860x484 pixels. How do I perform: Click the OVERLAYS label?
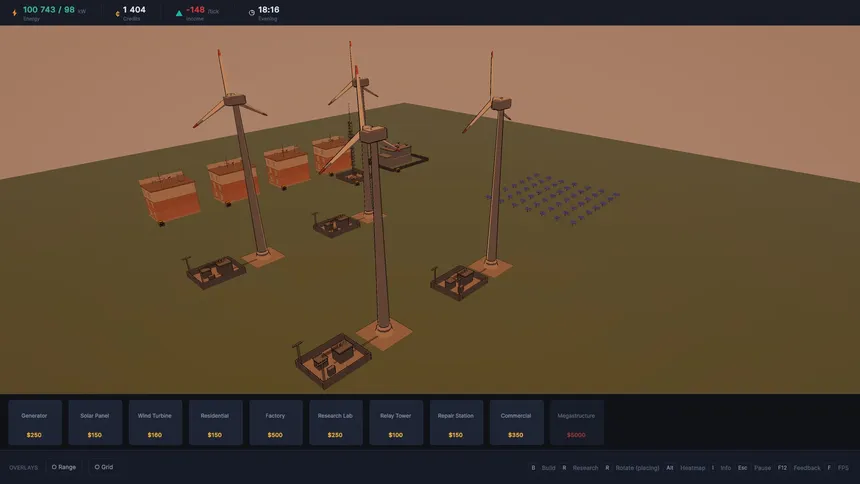coord(24,468)
